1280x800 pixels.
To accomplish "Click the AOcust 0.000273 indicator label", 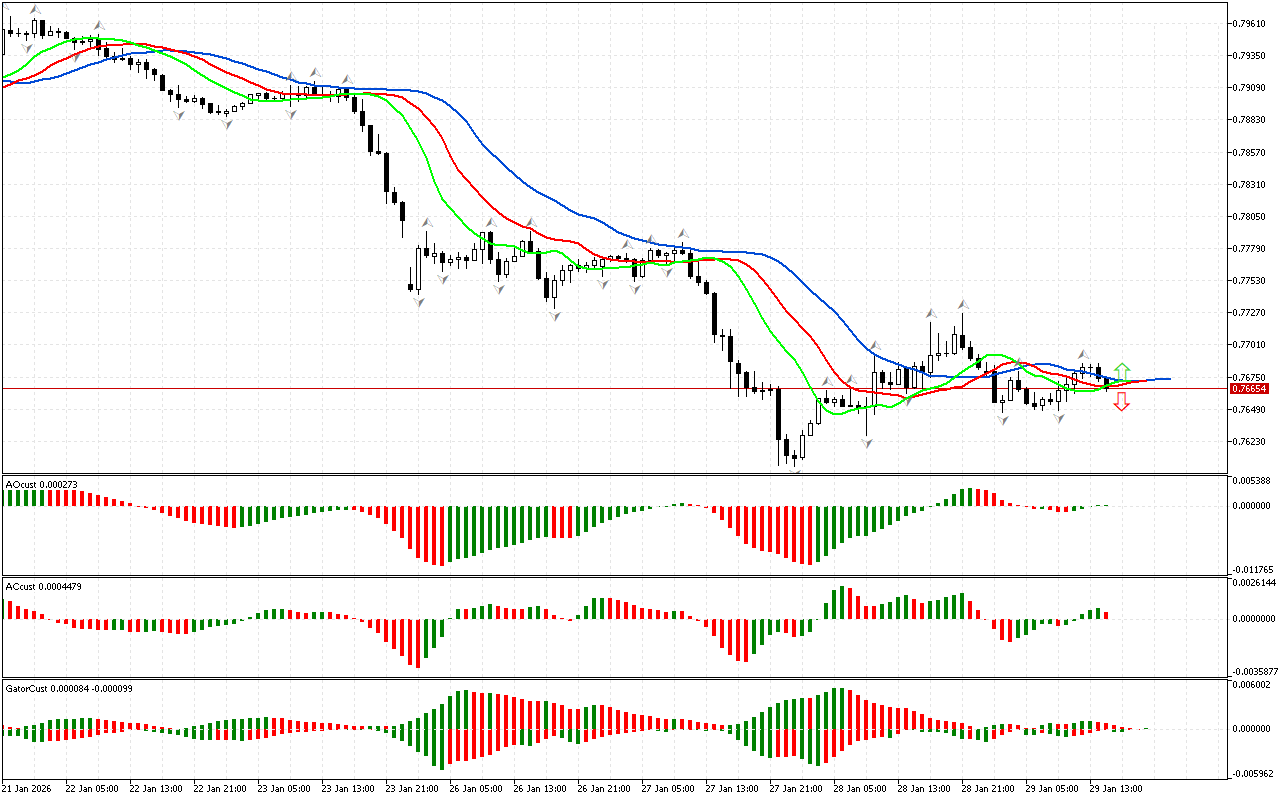I will click(42, 484).
